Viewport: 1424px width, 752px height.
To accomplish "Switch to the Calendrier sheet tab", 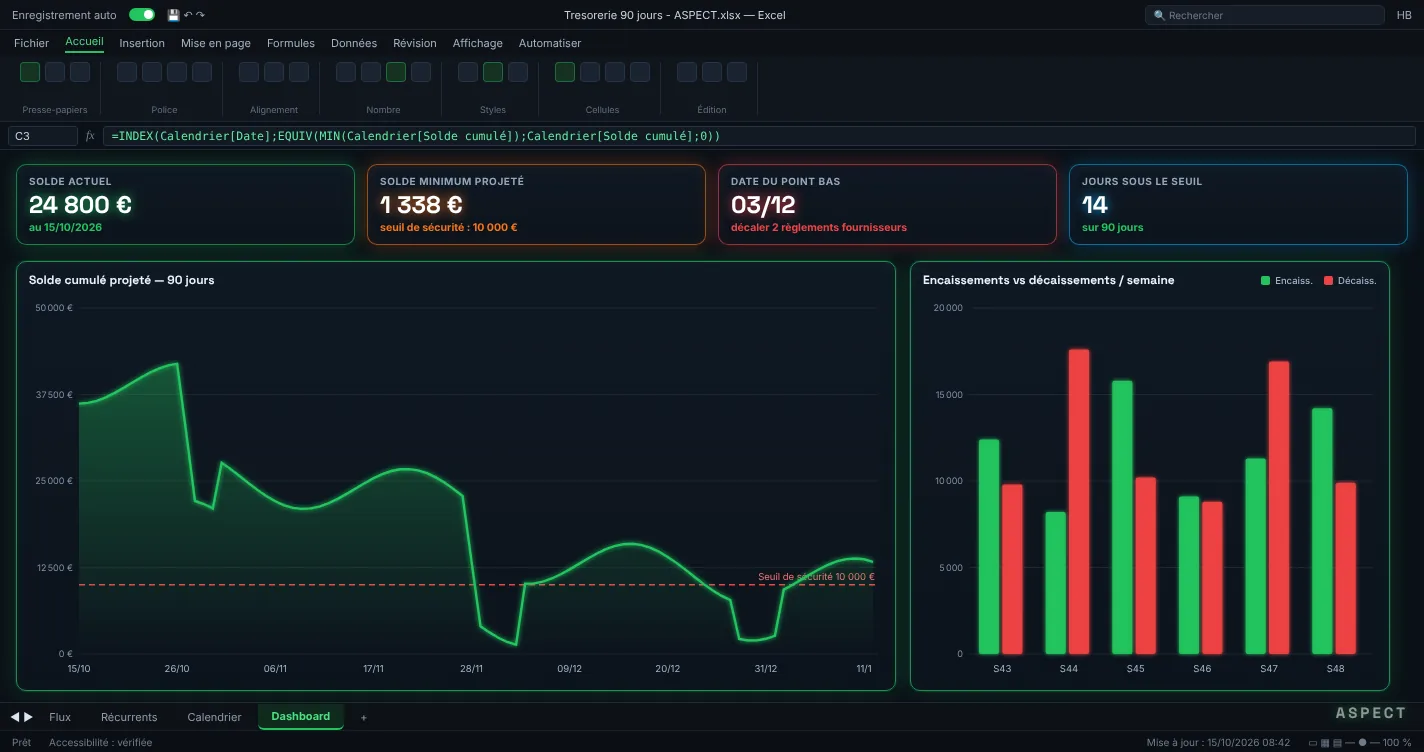I will [x=214, y=717].
